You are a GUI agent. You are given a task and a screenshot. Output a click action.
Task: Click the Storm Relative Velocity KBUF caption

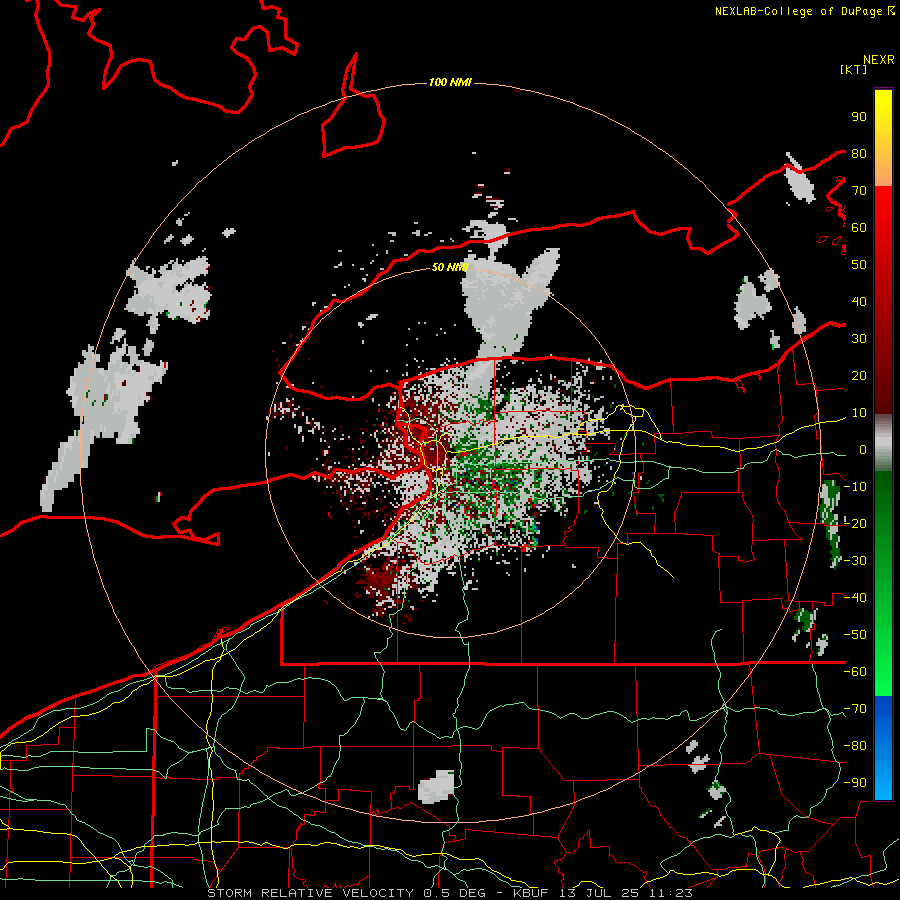(x=450, y=893)
